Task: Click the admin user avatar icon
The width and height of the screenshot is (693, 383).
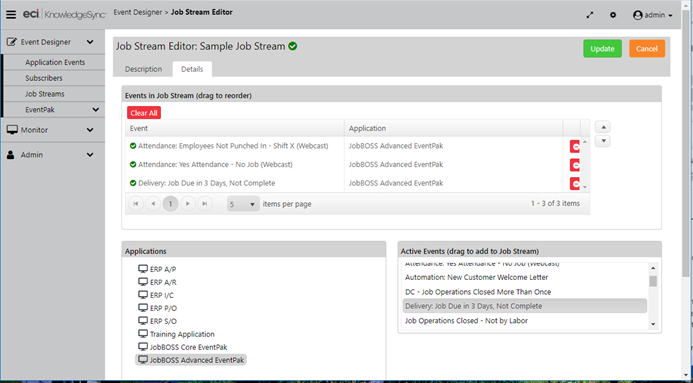Action: click(637, 15)
